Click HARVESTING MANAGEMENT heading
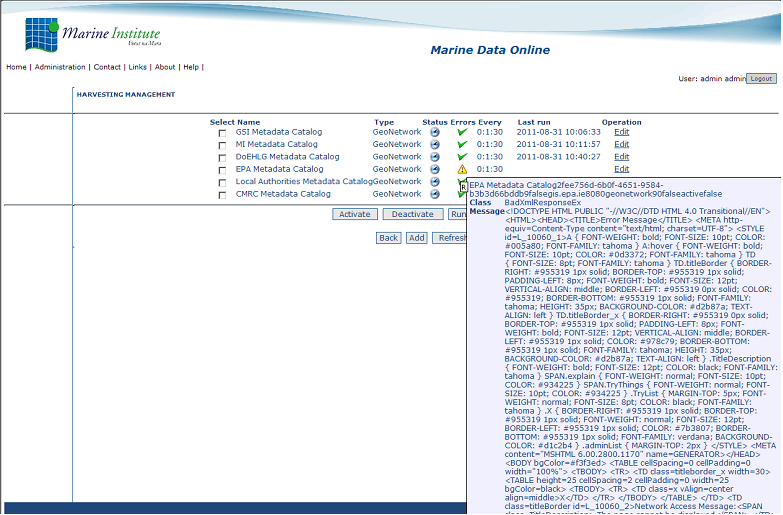 pos(126,94)
